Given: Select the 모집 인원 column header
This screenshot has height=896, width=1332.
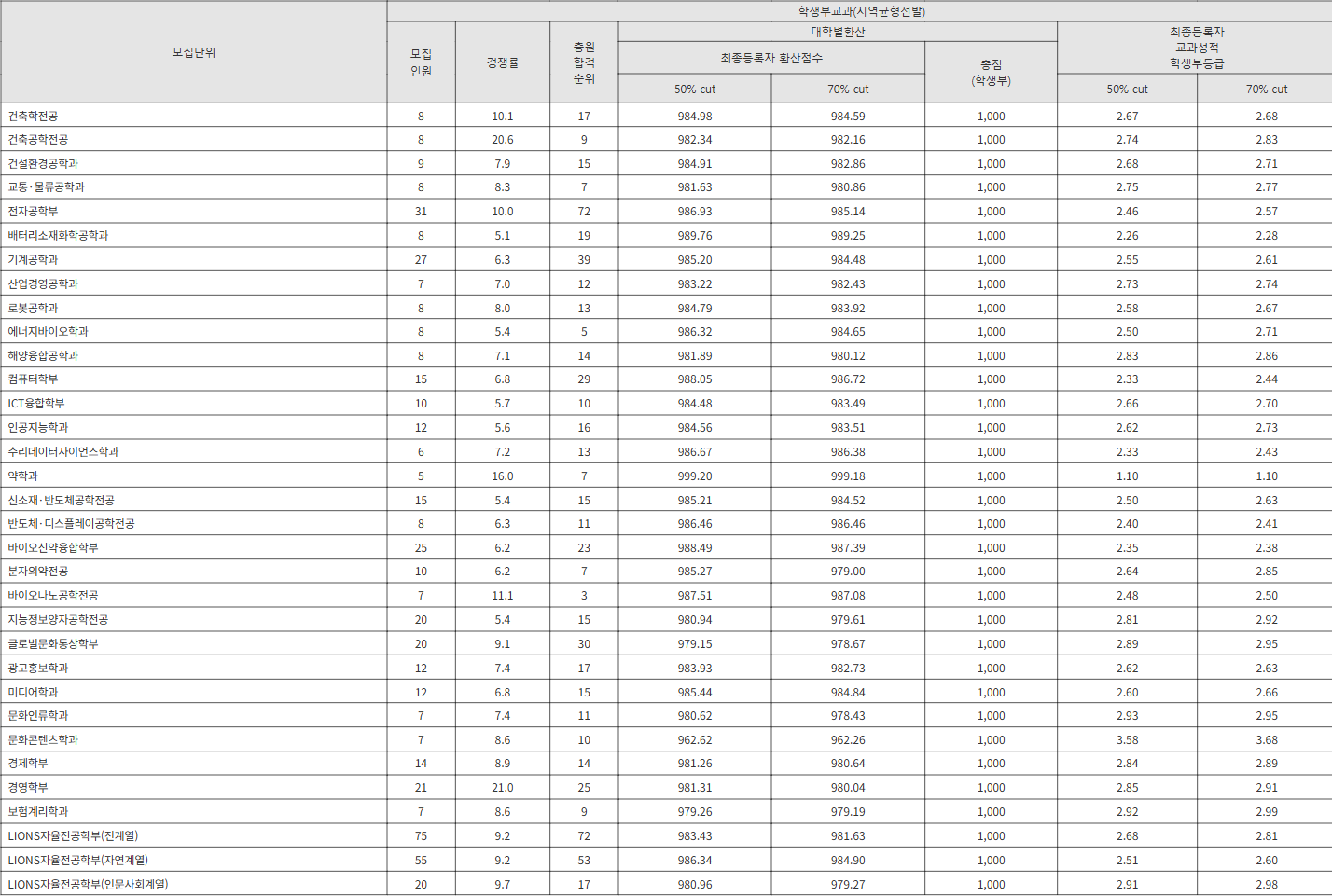Looking at the screenshot, I should [421, 62].
